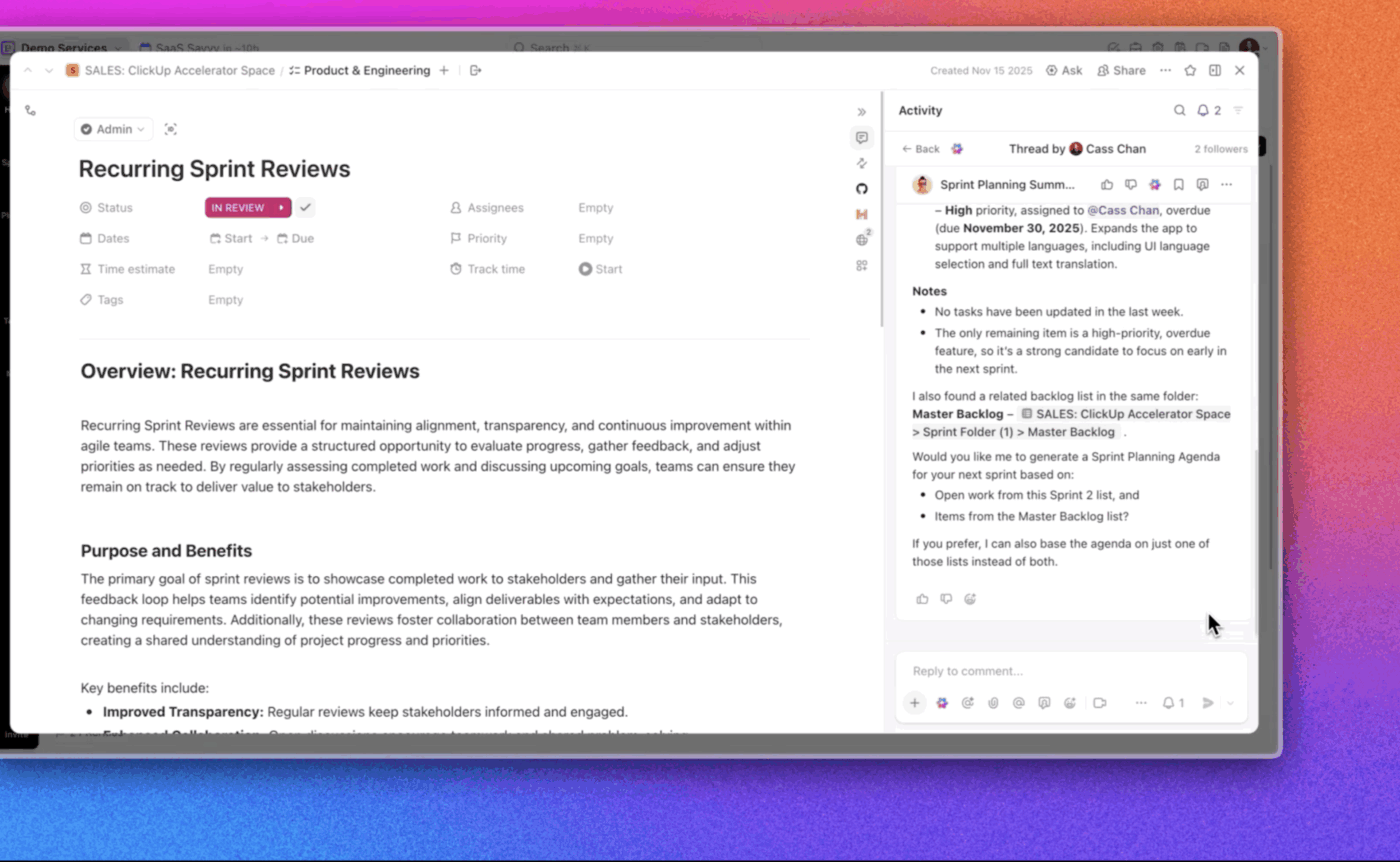Click the assign comment icon in reply toolbar
The height and width of the screenshot is (862, 1400).
pyautogui.click(x=1044, y=703)
